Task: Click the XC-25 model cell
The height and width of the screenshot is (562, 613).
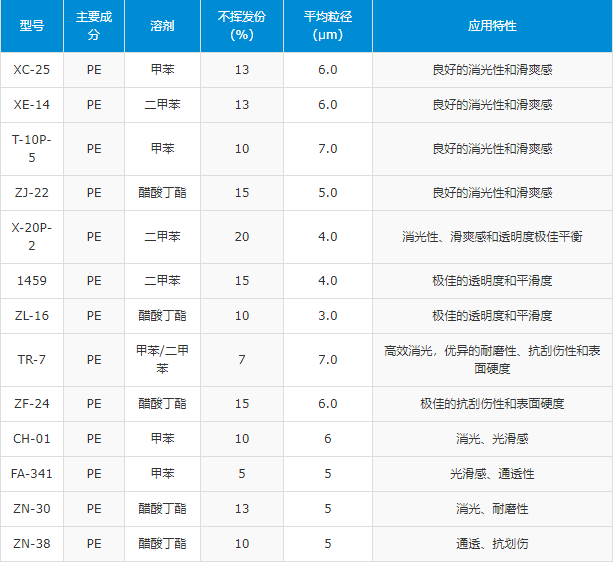Action: click(31, 70)
